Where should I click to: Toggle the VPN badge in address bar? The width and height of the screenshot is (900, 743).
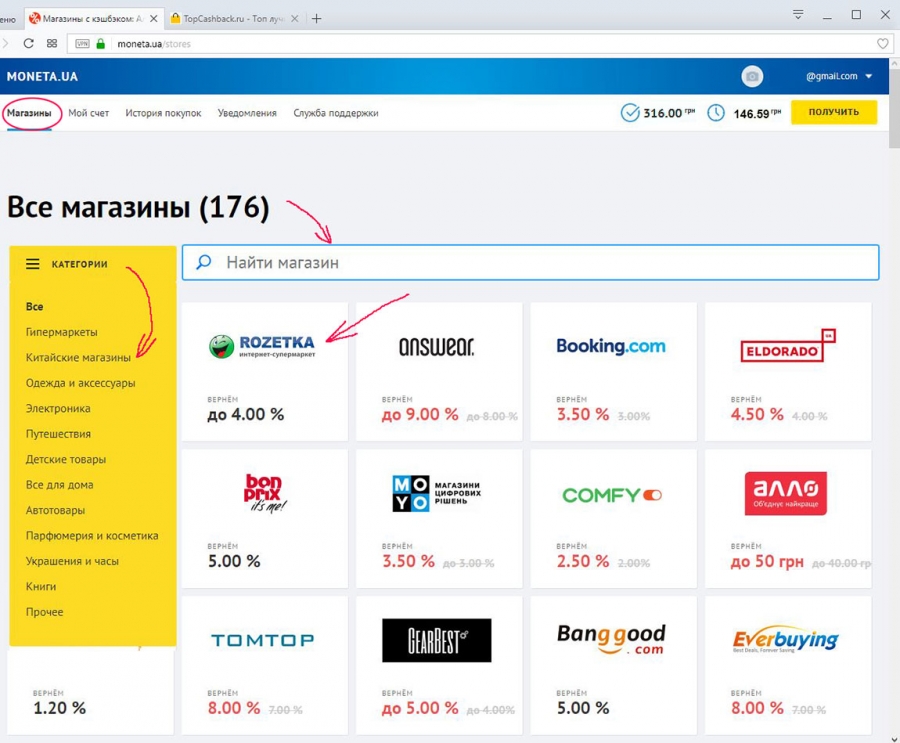(82, 44)
